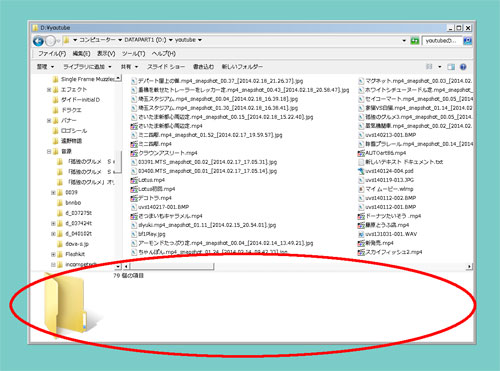The height and width of the screenshot is (371, 500).
Task: Open the 編集(E) menu
Action: (x=81, y=53)
